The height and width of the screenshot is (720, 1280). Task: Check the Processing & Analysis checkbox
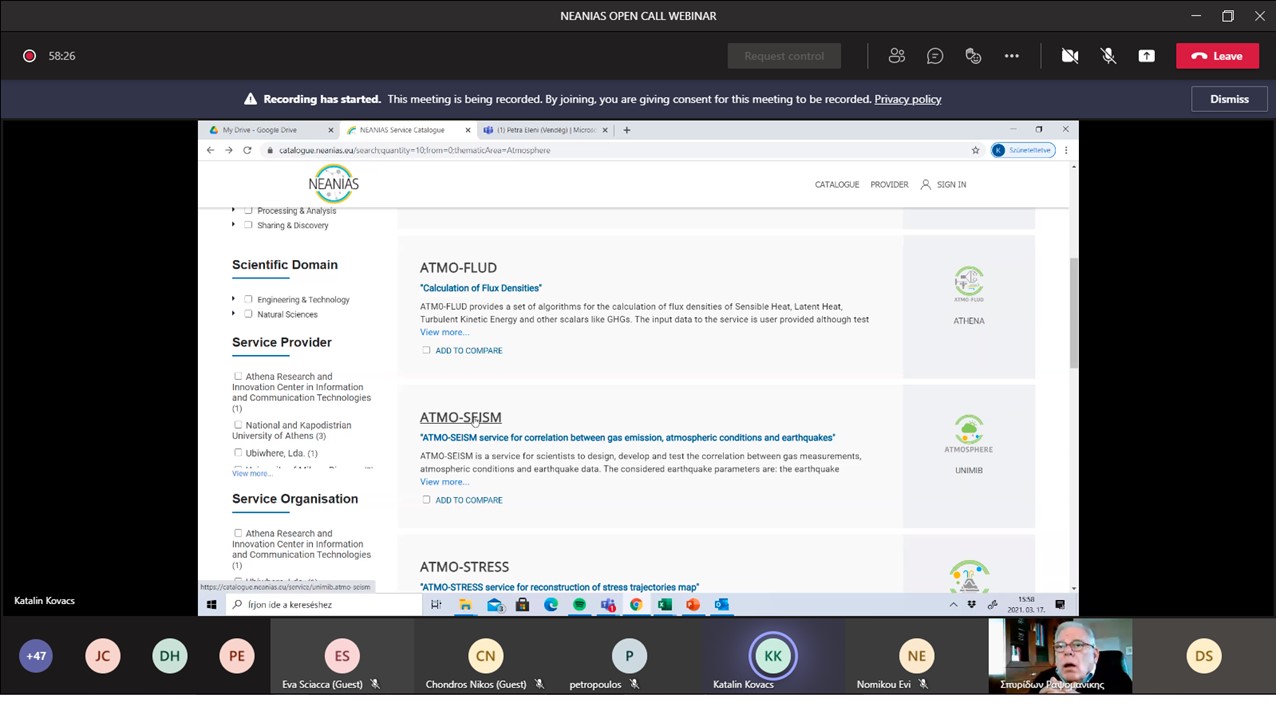pos(248,211)
